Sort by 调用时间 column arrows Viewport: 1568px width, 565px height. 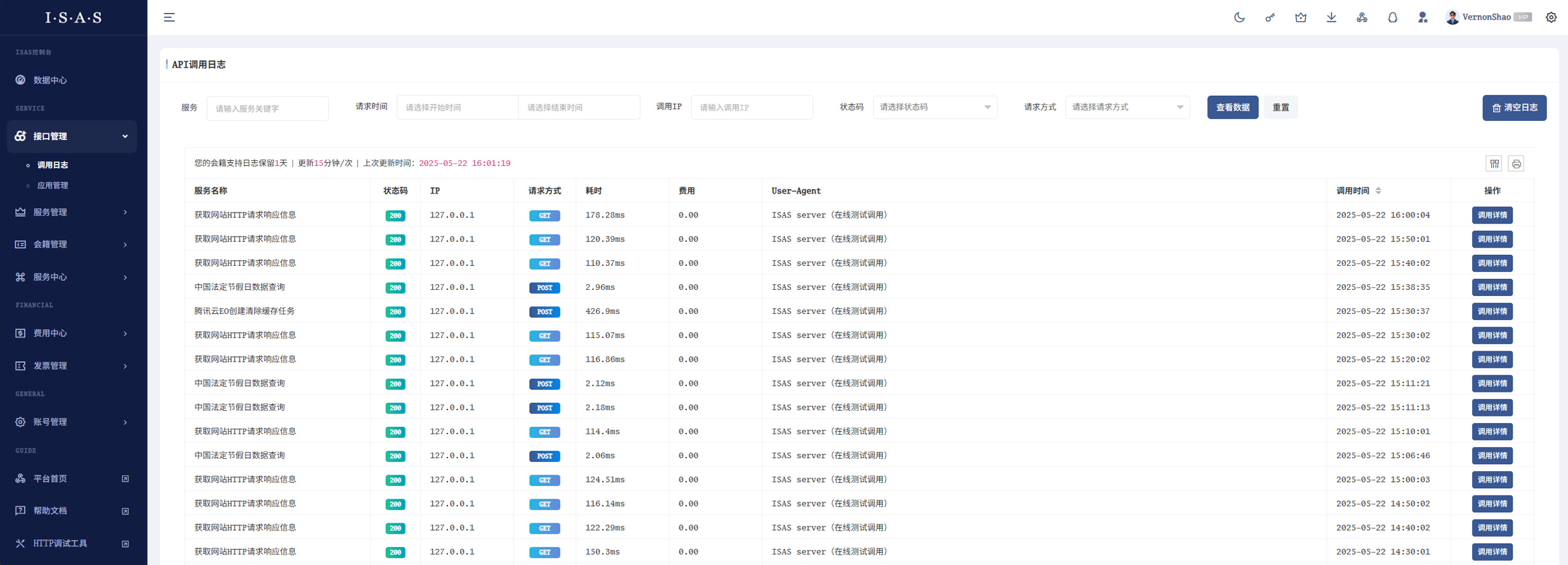click(1378, 191)
